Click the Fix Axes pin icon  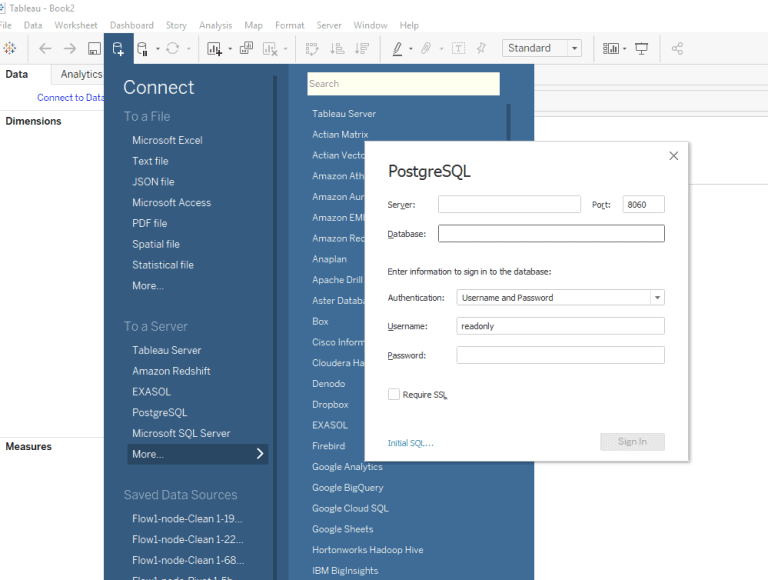(x=481, y=48)
